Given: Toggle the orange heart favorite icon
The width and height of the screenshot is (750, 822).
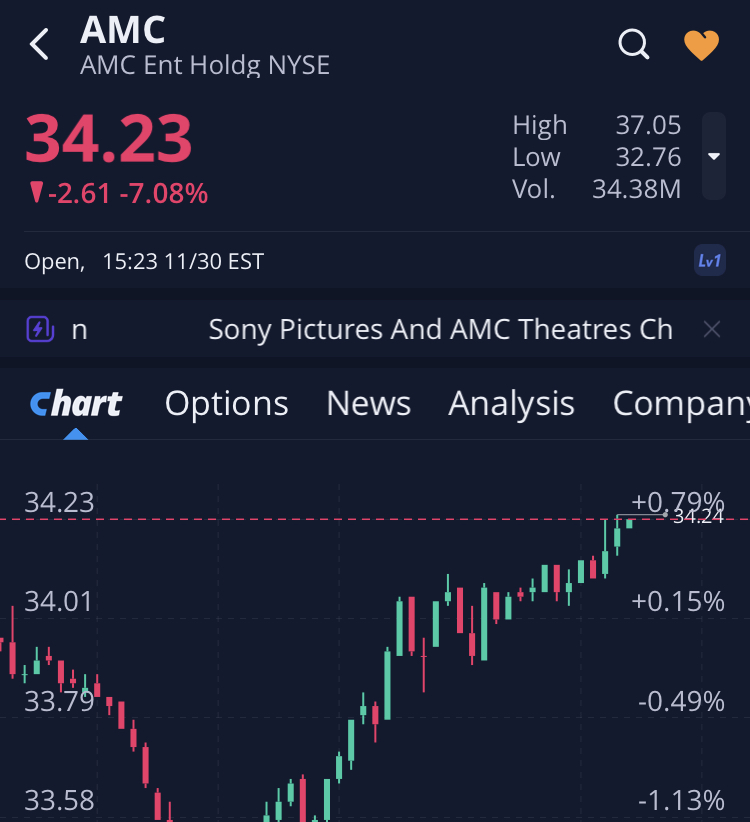Looking at the screenshot, I should [701, 45].
